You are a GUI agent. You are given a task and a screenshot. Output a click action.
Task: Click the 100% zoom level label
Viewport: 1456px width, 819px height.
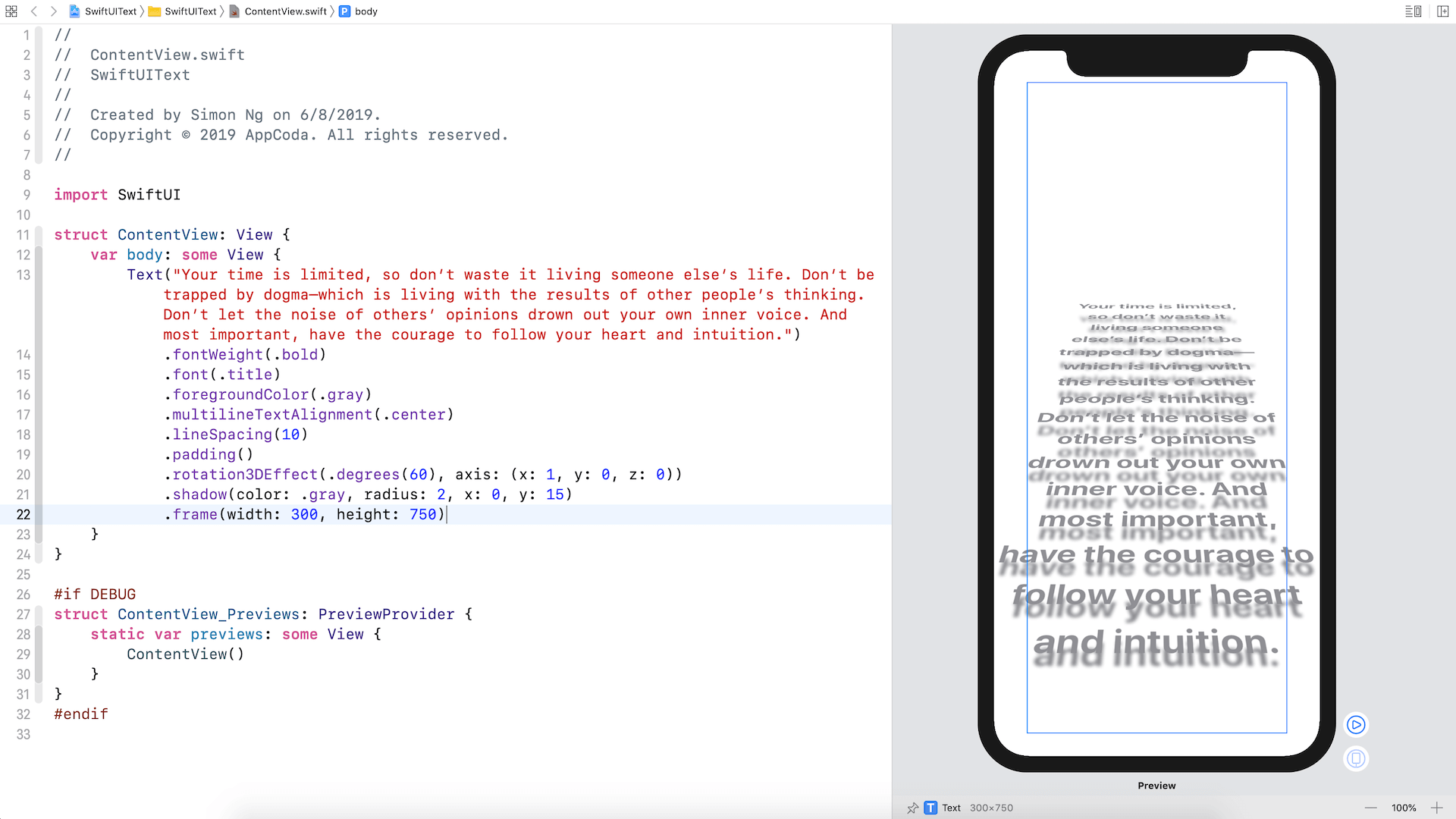click(x=1404, y=808)
